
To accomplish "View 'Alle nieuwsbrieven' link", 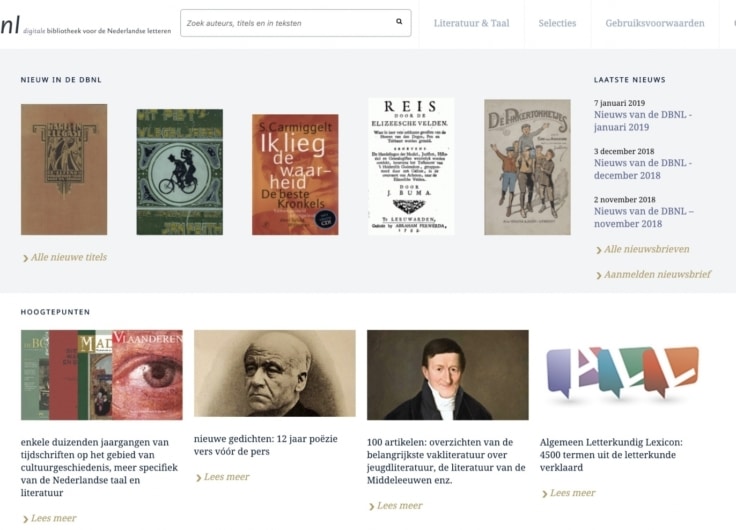I will [646, 249].
